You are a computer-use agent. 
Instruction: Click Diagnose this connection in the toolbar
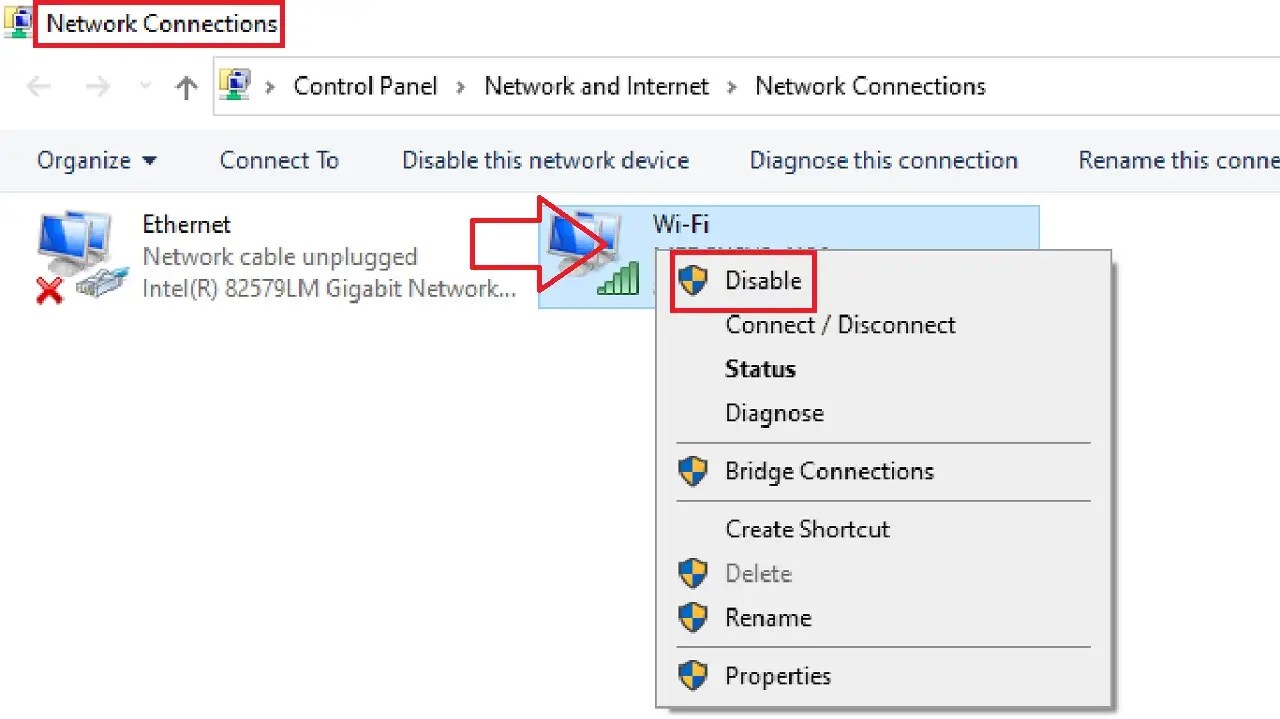(883, 160)
